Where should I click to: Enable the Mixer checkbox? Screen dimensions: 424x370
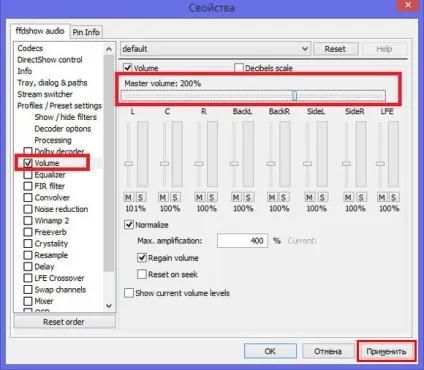click(28, 301)
